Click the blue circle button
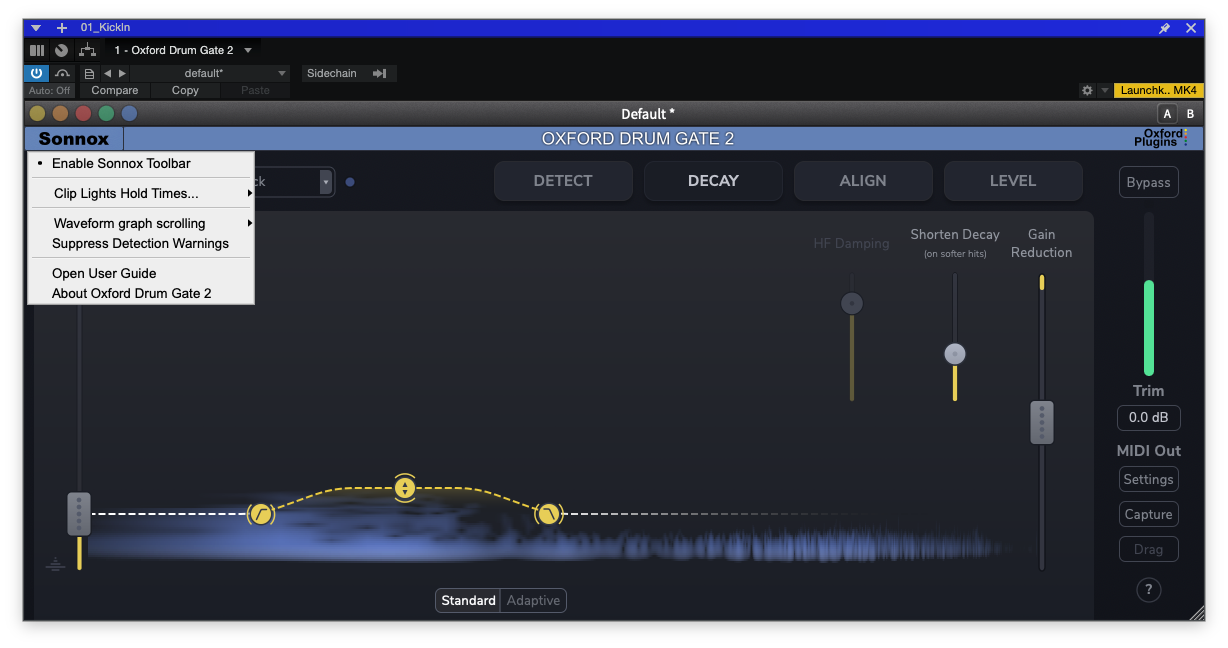Image resolution: width=1228 pixels, height=648 pixels. tap(129, 114)
